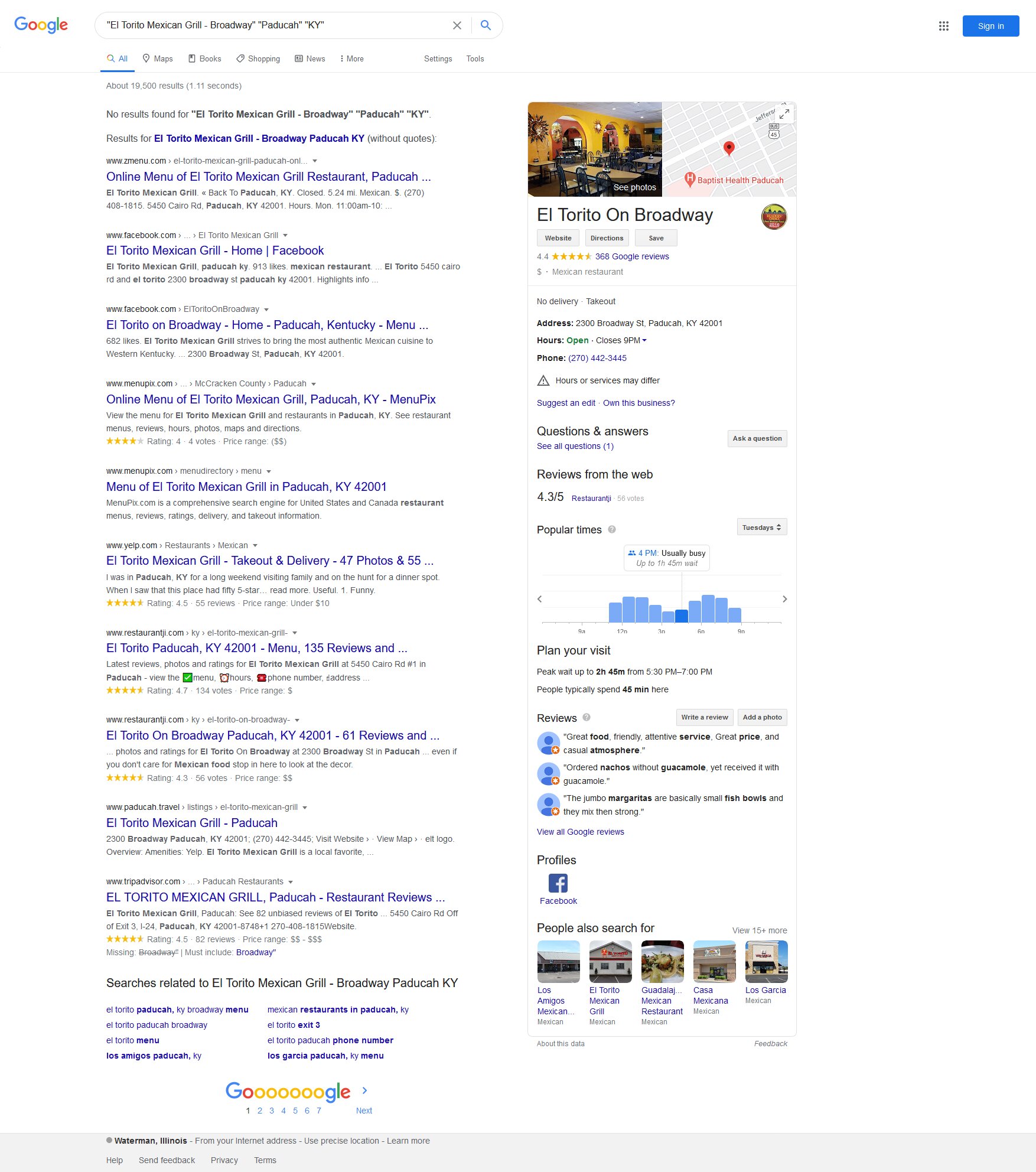Open options arrow beside McCracken County › Paducah
Image resolution: width=1036 pixels, height=1172 pixels.
pyautogui.click(x=314, y=384)
